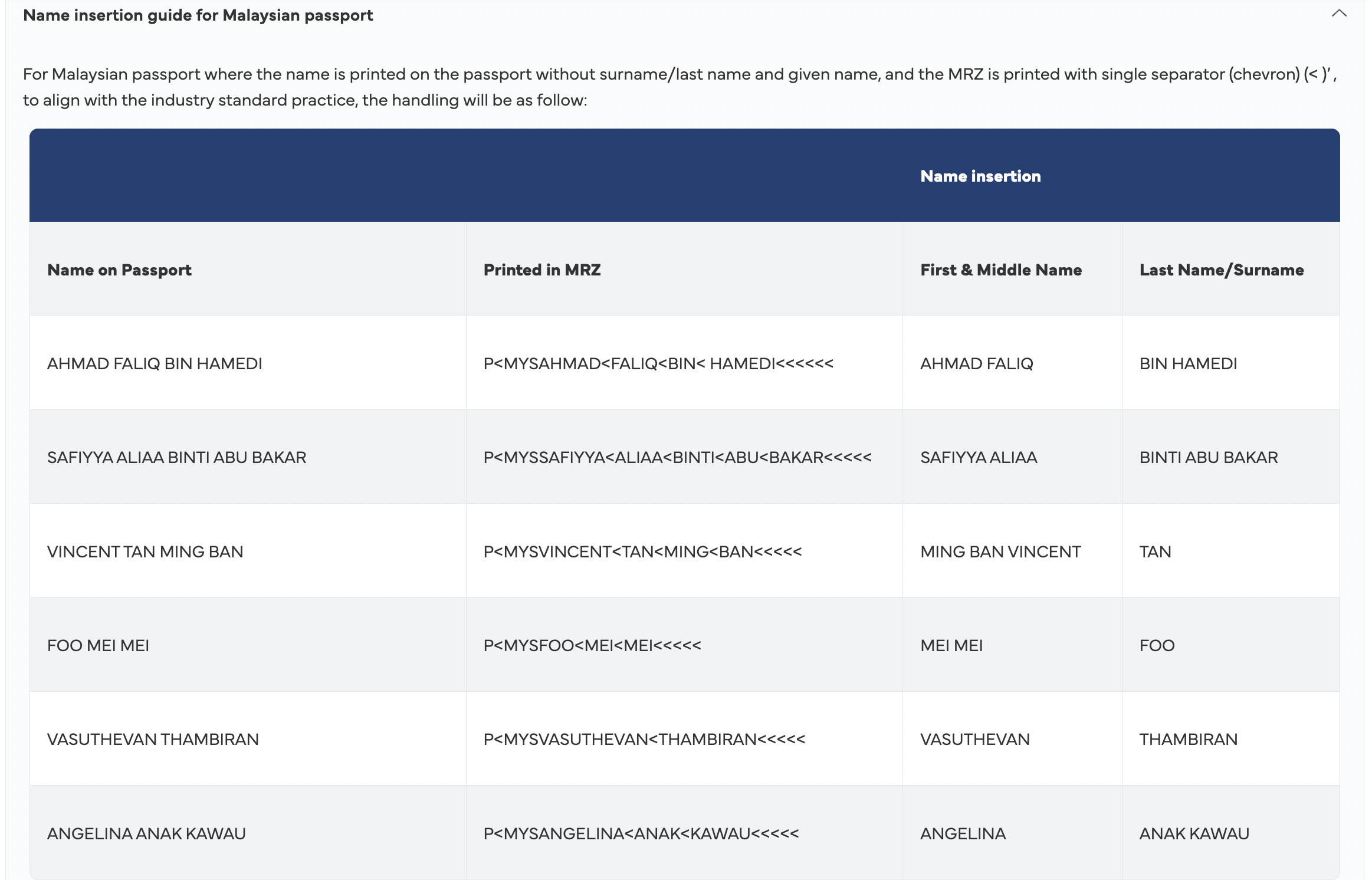The height and width of the screenshot is (880, 1372).
Task: Click the ANAK KAWAU surname cell
Action: point(1194,833)
